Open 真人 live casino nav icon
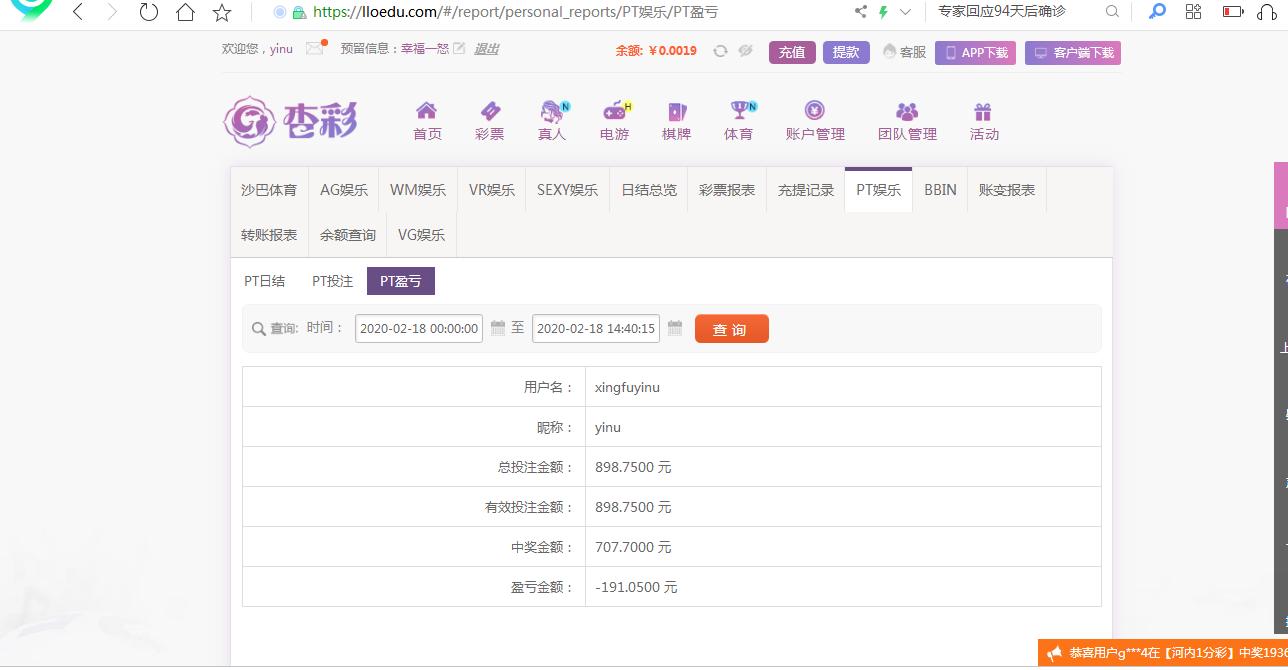 click(552, 121)
